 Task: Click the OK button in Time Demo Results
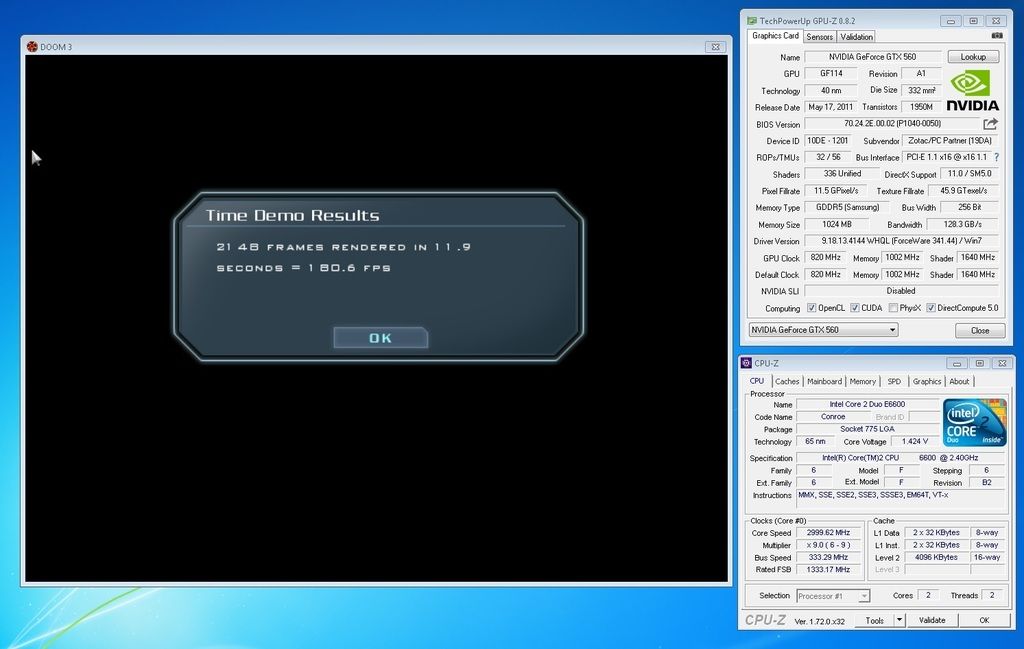[x=380, y=338]
